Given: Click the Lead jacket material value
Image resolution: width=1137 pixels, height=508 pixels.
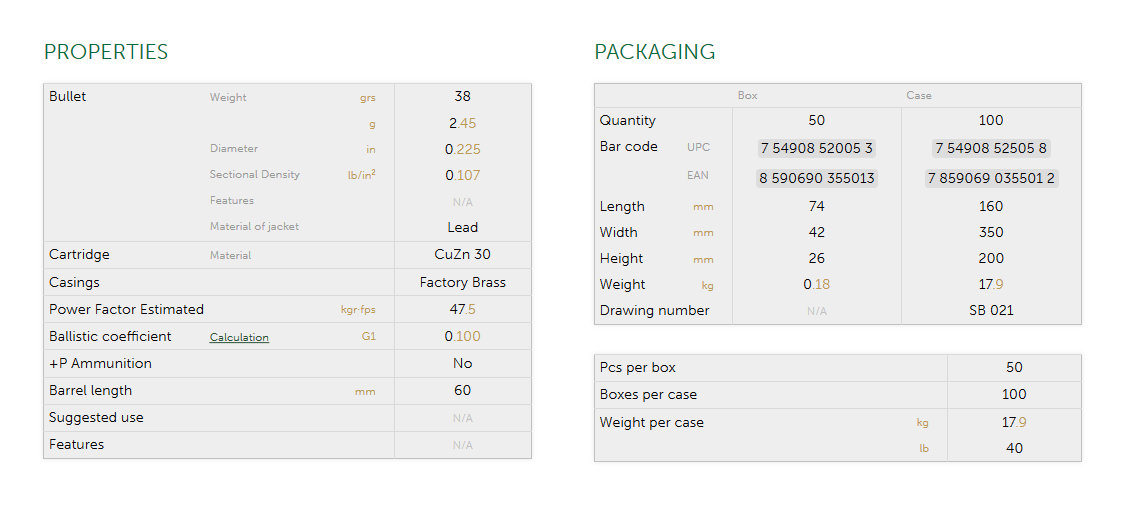Looking at the screenshot, I should (x=462, y=227).
